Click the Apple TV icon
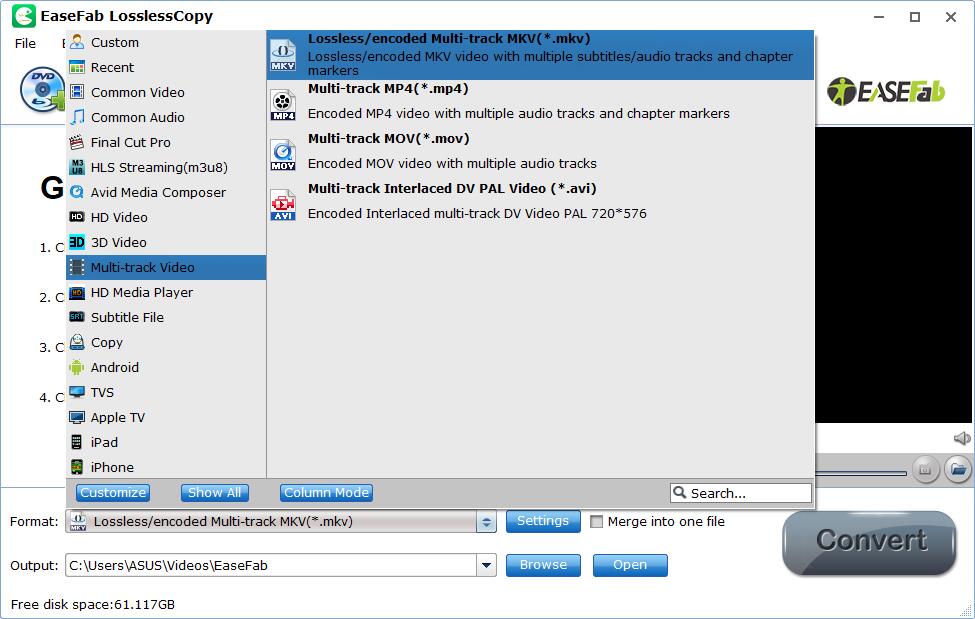975x619 pixels. point(77,417)
